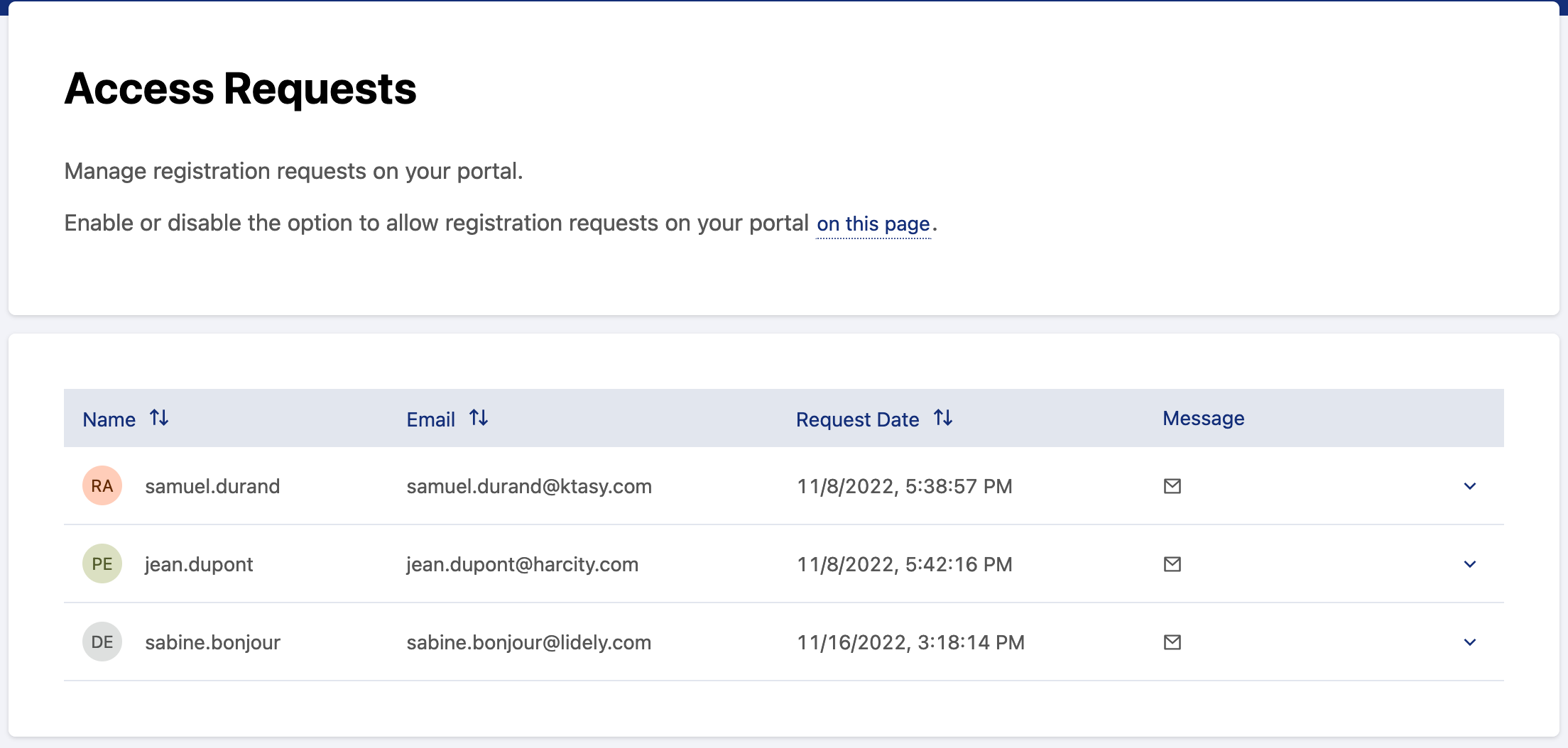Open samuel.durand's message envelope icon
The width and height of the screenshot is (1568, 748).
[x=1172, y=486]
